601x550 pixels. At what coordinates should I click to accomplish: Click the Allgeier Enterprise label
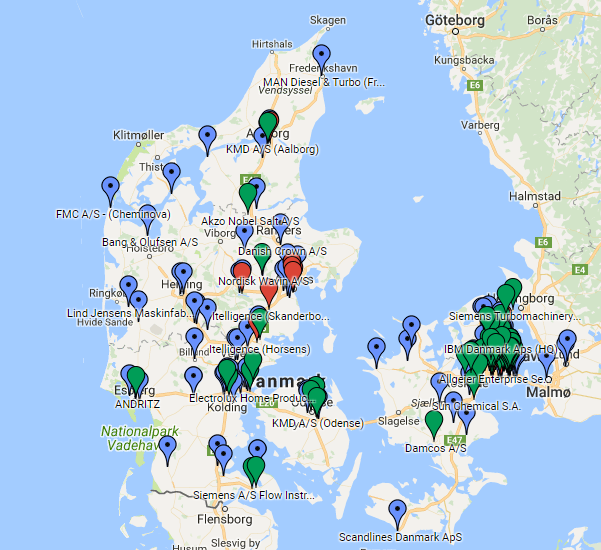point(495,379)
